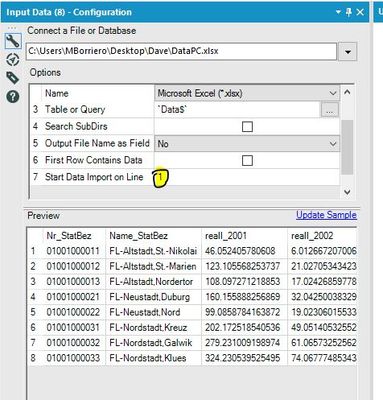Select cell FL-Altstadt,St.-Marien
This screenshot has width=383, height=400.
(153, 266)
